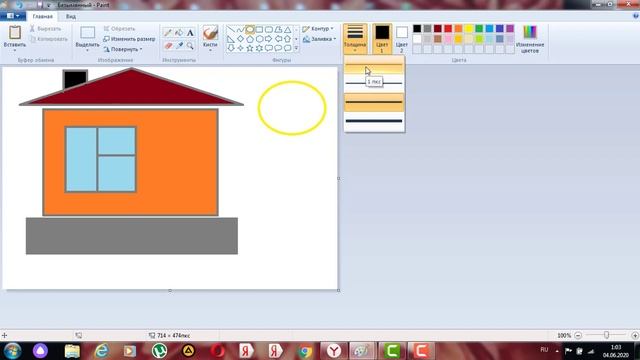
Task: Click the Обрезать crop button
Action: point(119,29)
